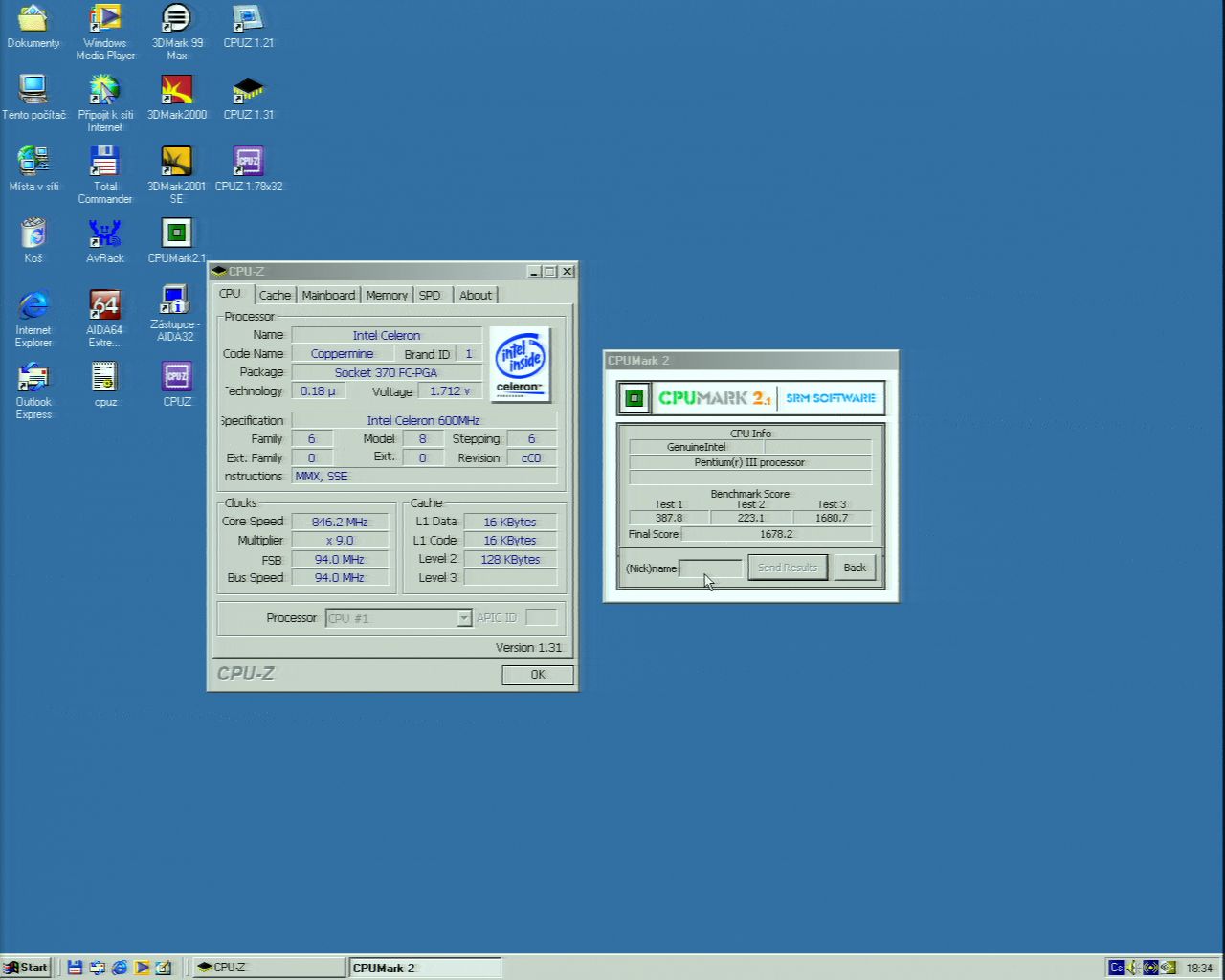Click the Test 1 score 387.8

[x=669, y=518]
